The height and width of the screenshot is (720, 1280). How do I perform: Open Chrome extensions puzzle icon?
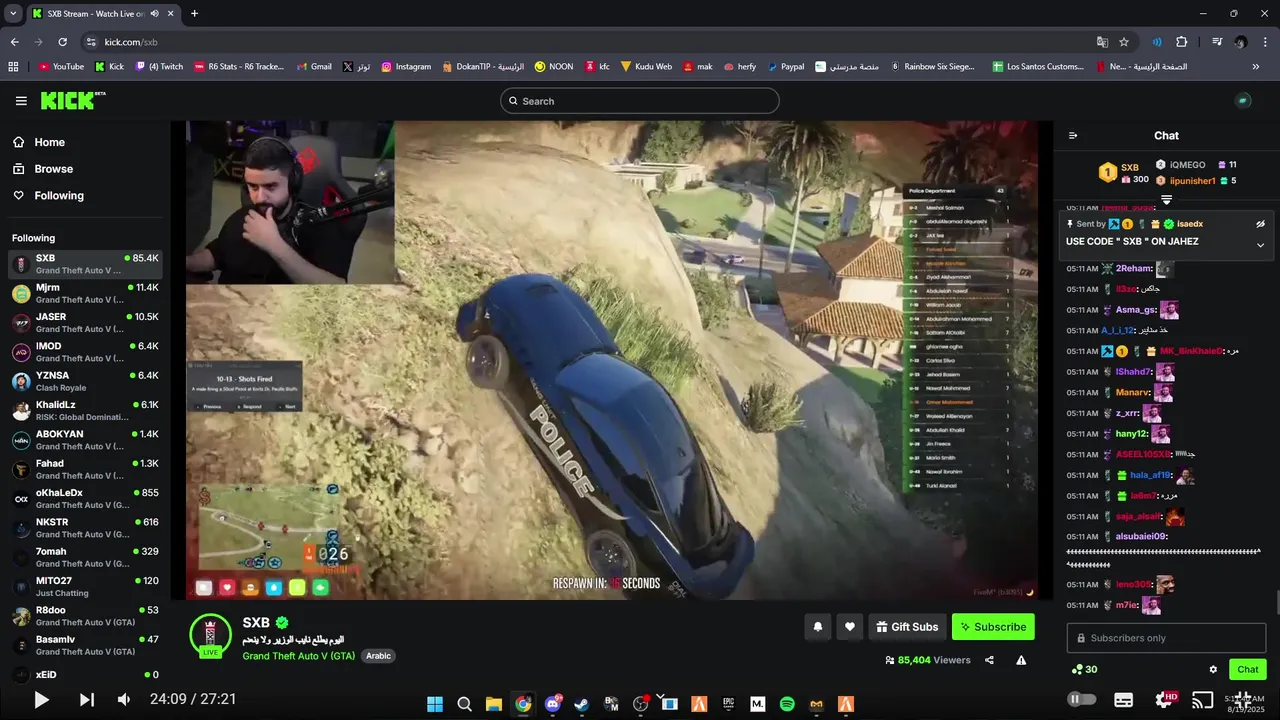pyautogui.click(x=1181, y=42)
